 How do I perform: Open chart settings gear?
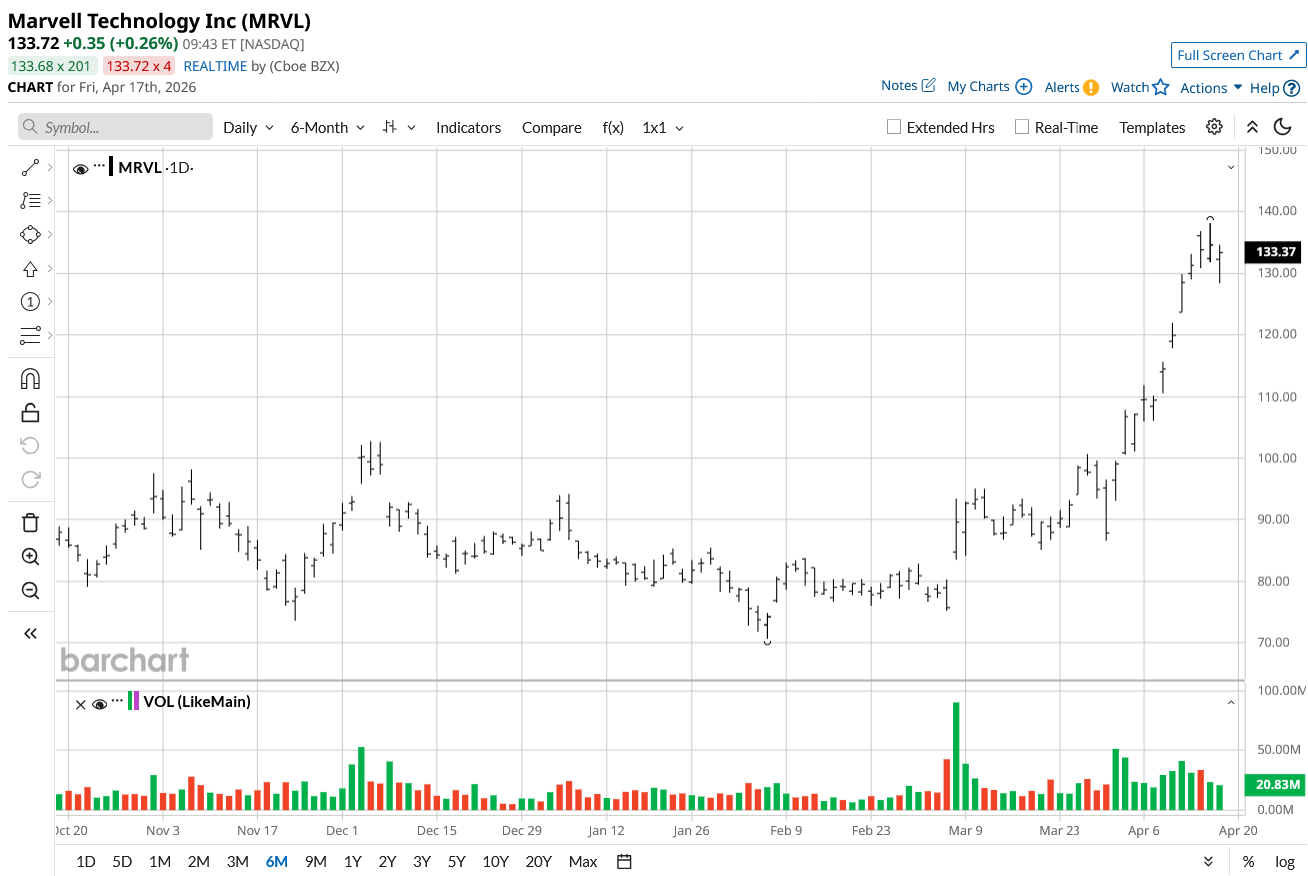coord(1214,127)
